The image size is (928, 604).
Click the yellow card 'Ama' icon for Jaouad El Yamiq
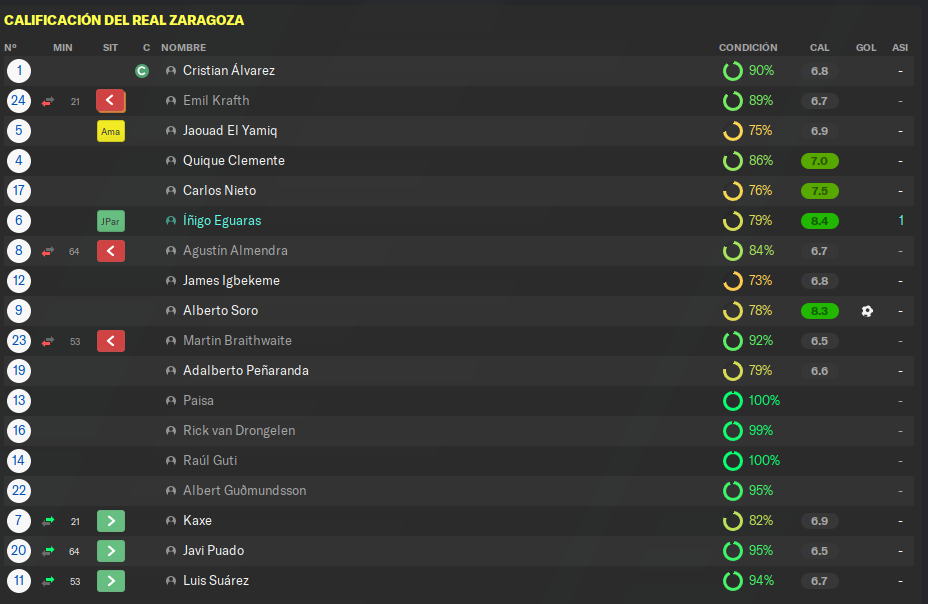click(111, 131)
